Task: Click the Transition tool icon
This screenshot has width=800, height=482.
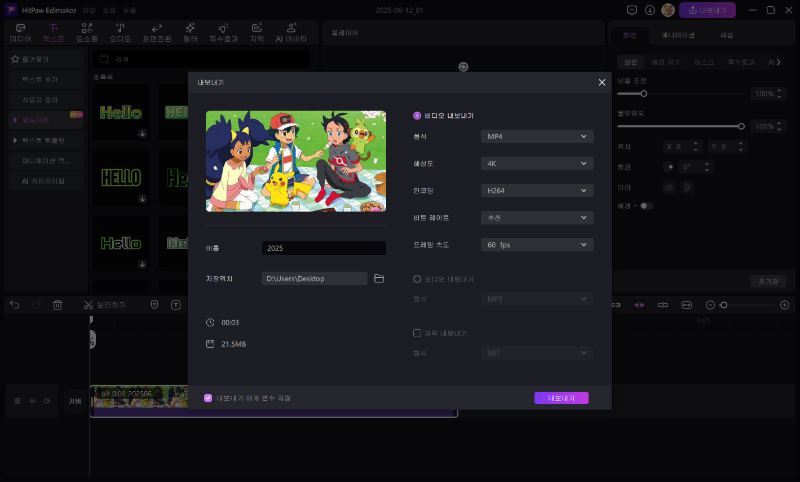Action: click(156, 31)
